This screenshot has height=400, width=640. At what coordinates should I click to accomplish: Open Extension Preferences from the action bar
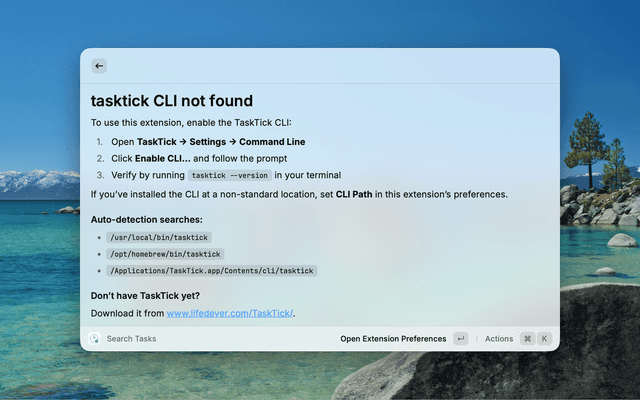pyautogui.click(x=393, y=339)
